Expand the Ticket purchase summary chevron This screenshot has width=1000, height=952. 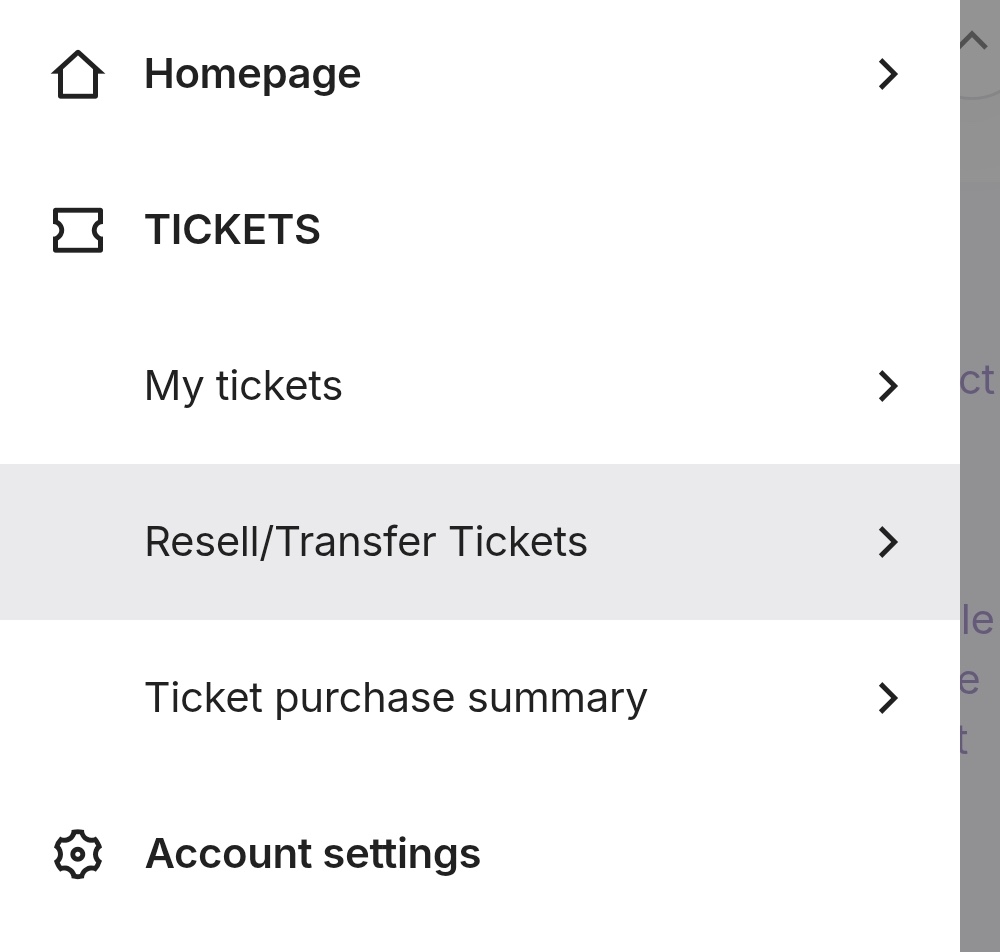887,698
